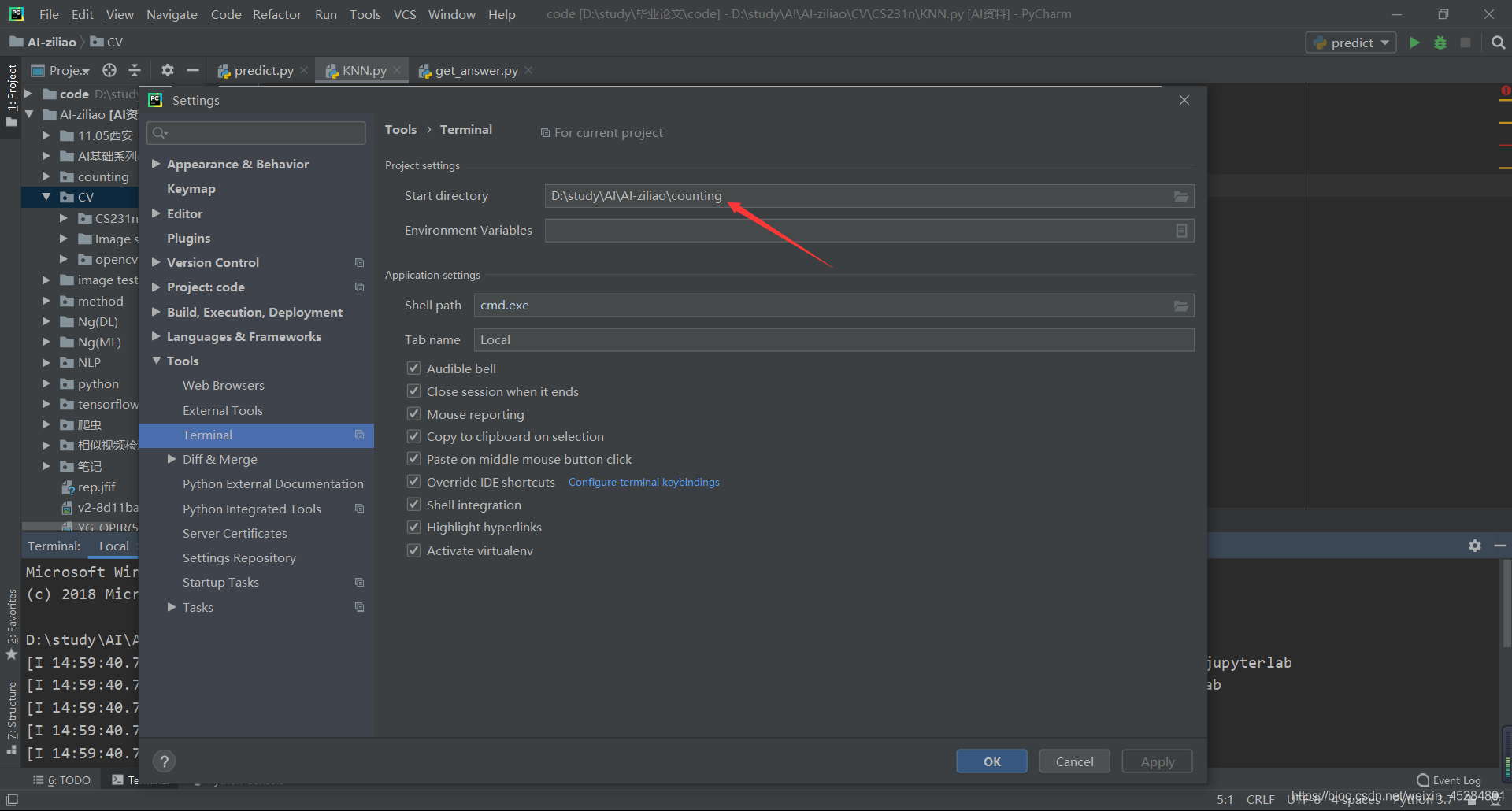Expand Diff & Merge settings
This screenshot has height=811, width=1512.
(x=172, y=459)
